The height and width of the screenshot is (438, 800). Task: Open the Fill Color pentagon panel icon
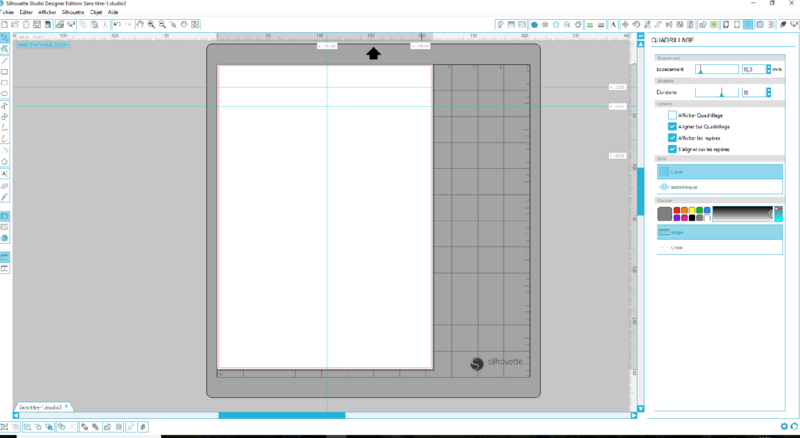(x=534, y=25)
